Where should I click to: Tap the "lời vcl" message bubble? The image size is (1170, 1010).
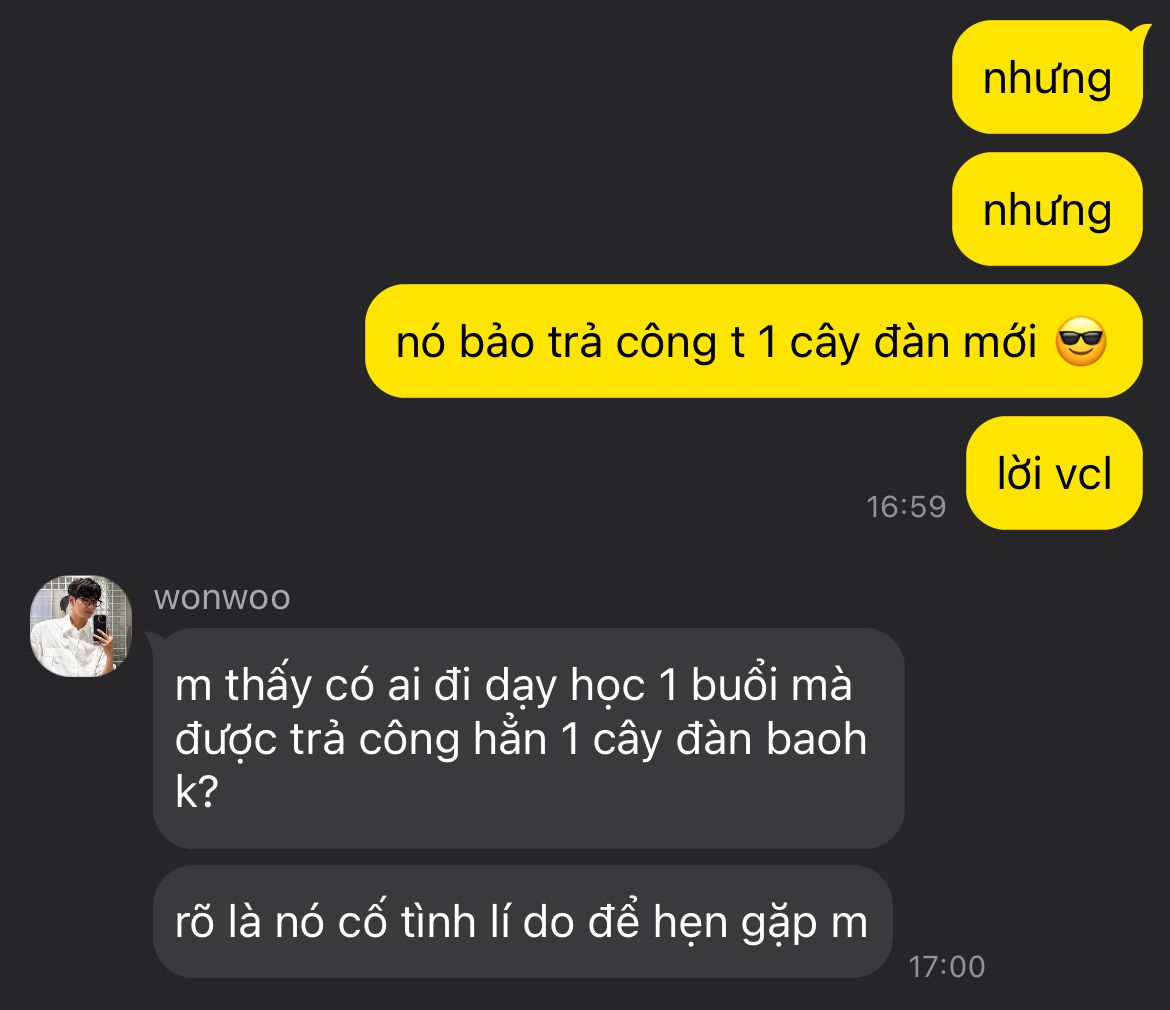click(1054, 473)
